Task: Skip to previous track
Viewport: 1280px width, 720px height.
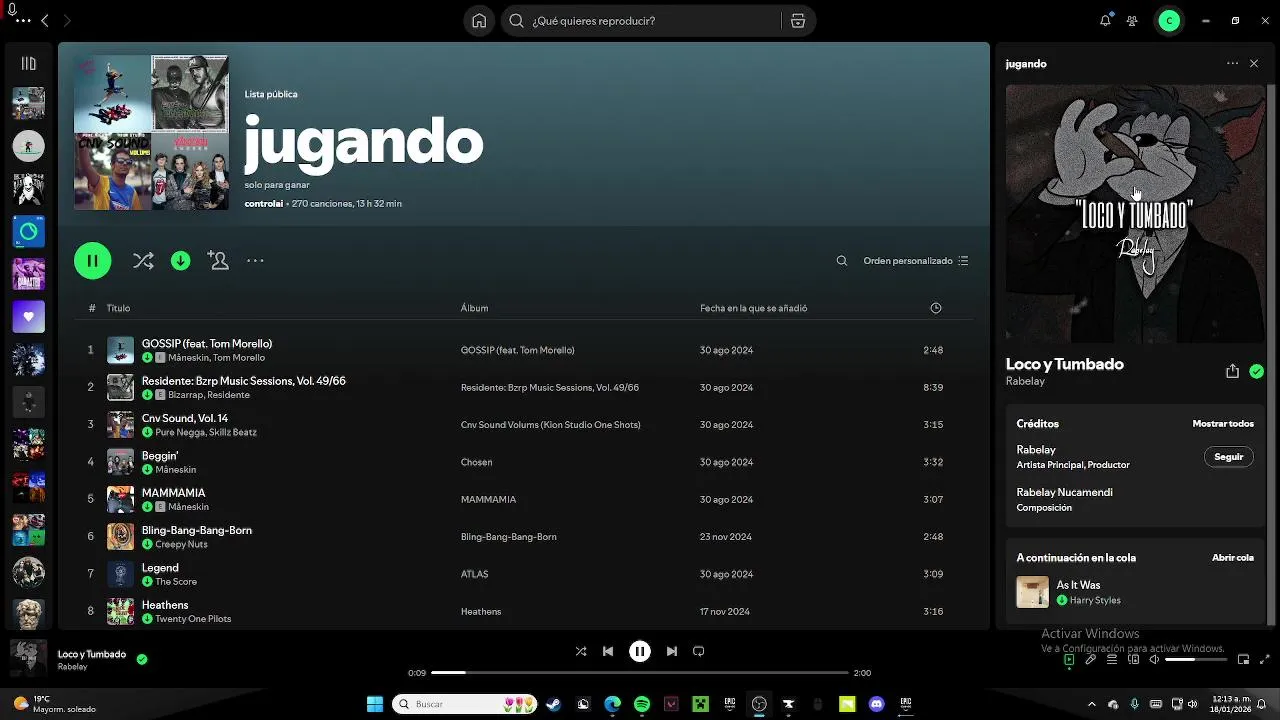Action: (608, 651)
